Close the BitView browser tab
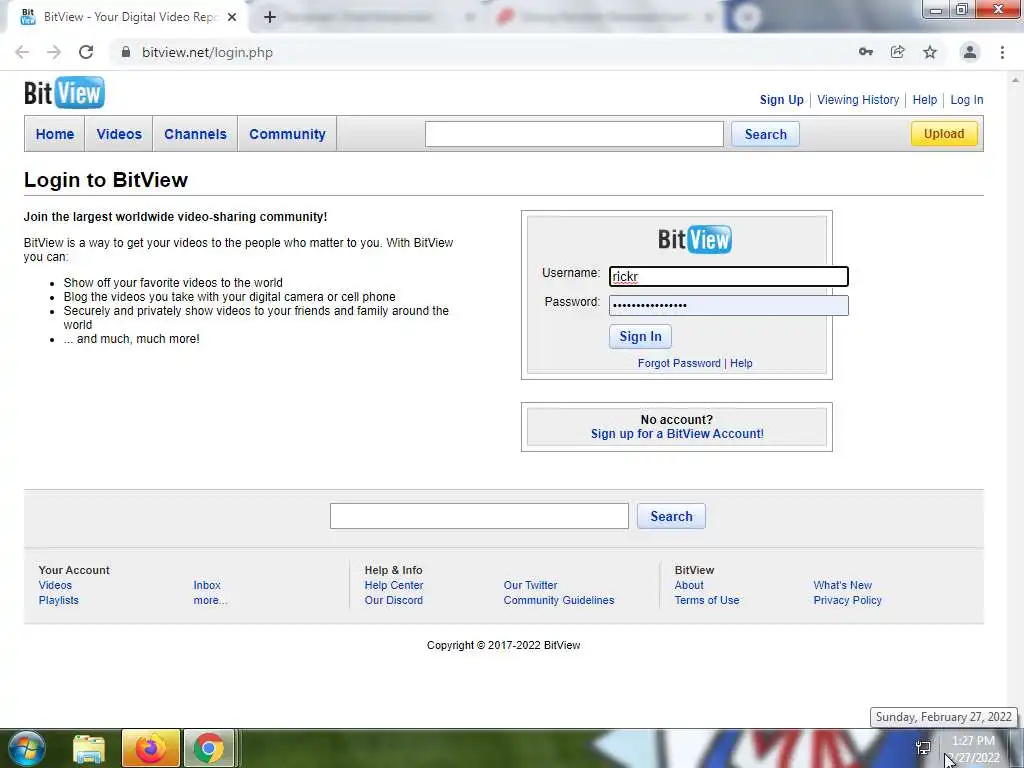1024x768 pixels. pyautogui.click(x=232, y=17)
